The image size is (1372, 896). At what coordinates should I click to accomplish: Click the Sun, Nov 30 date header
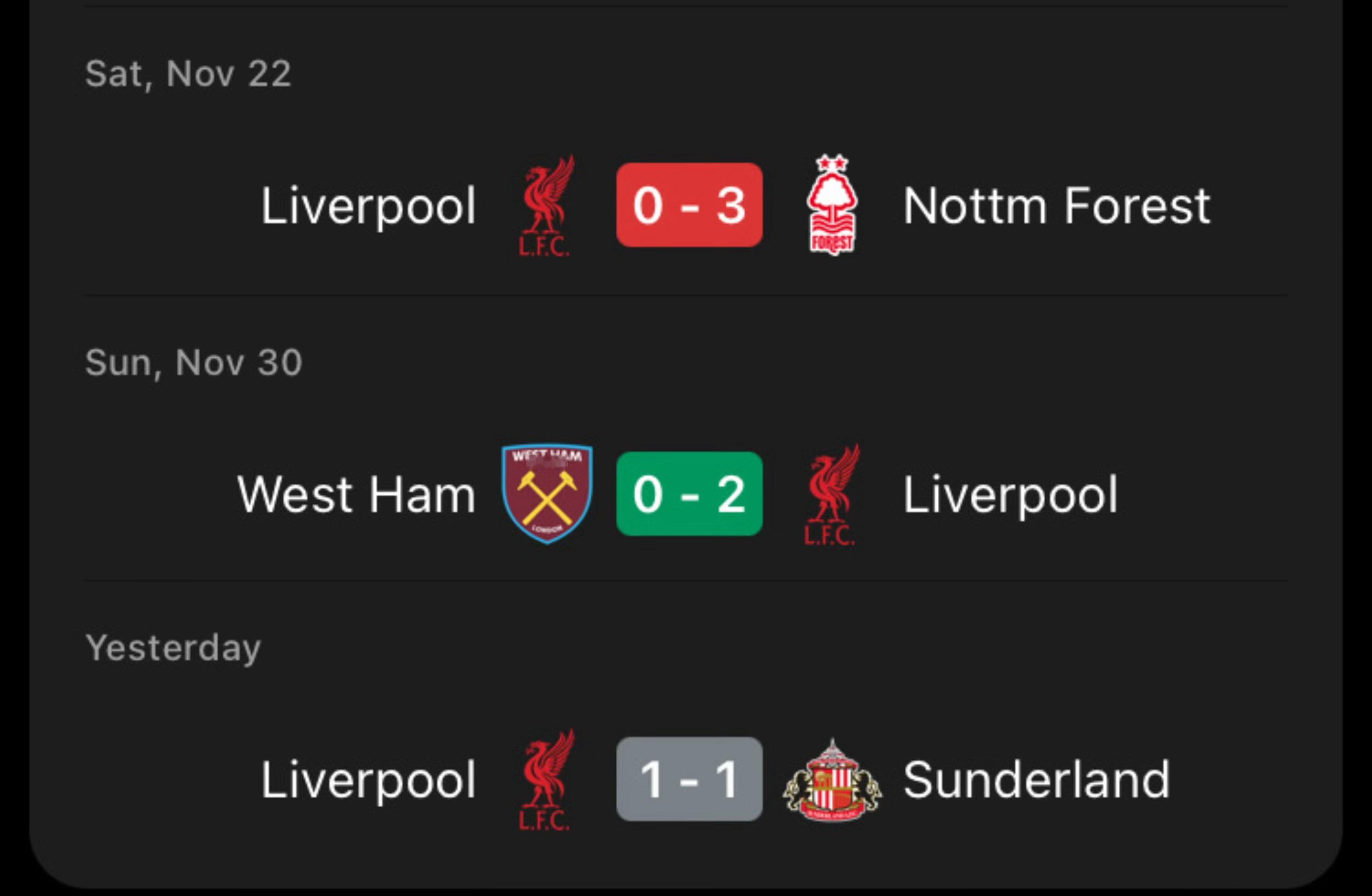click(x=193, y=363)
